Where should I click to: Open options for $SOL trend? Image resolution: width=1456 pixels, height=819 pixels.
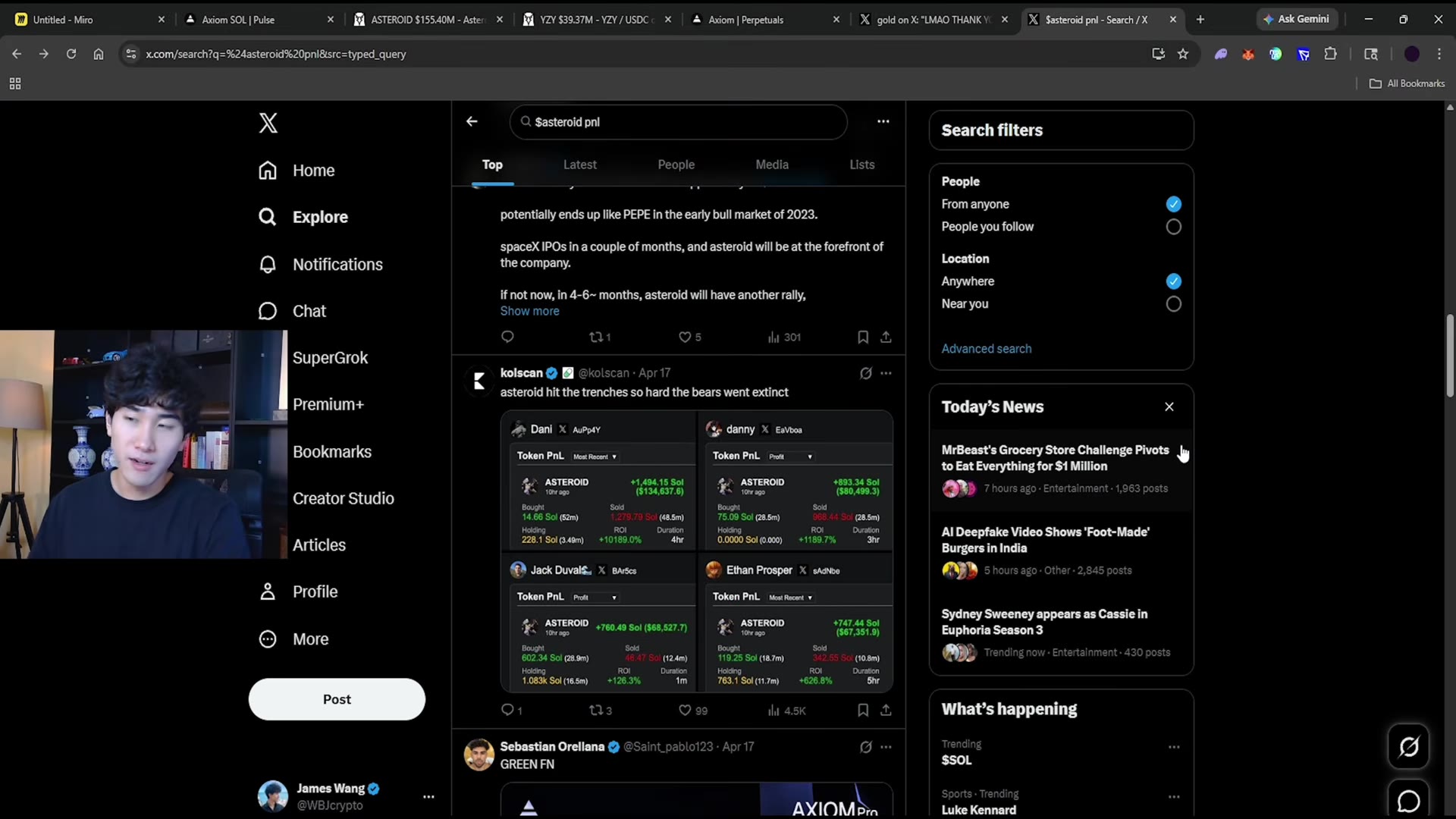[1174, 747]
